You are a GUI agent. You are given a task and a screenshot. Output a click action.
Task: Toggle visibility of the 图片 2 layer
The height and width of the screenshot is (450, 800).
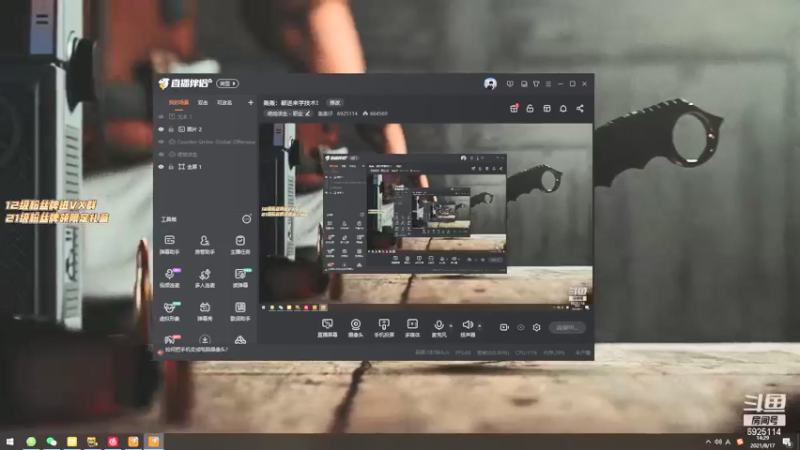[x=161, y=129]
